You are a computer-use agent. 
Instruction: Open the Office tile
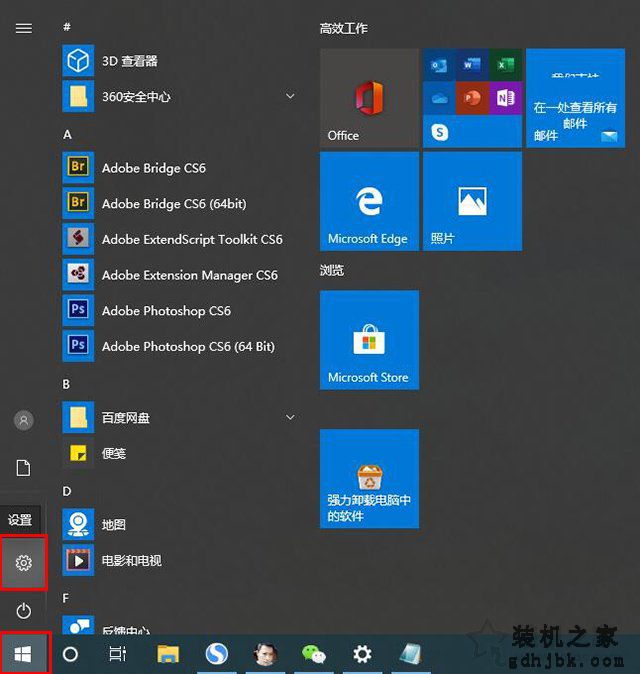point(369,98)
